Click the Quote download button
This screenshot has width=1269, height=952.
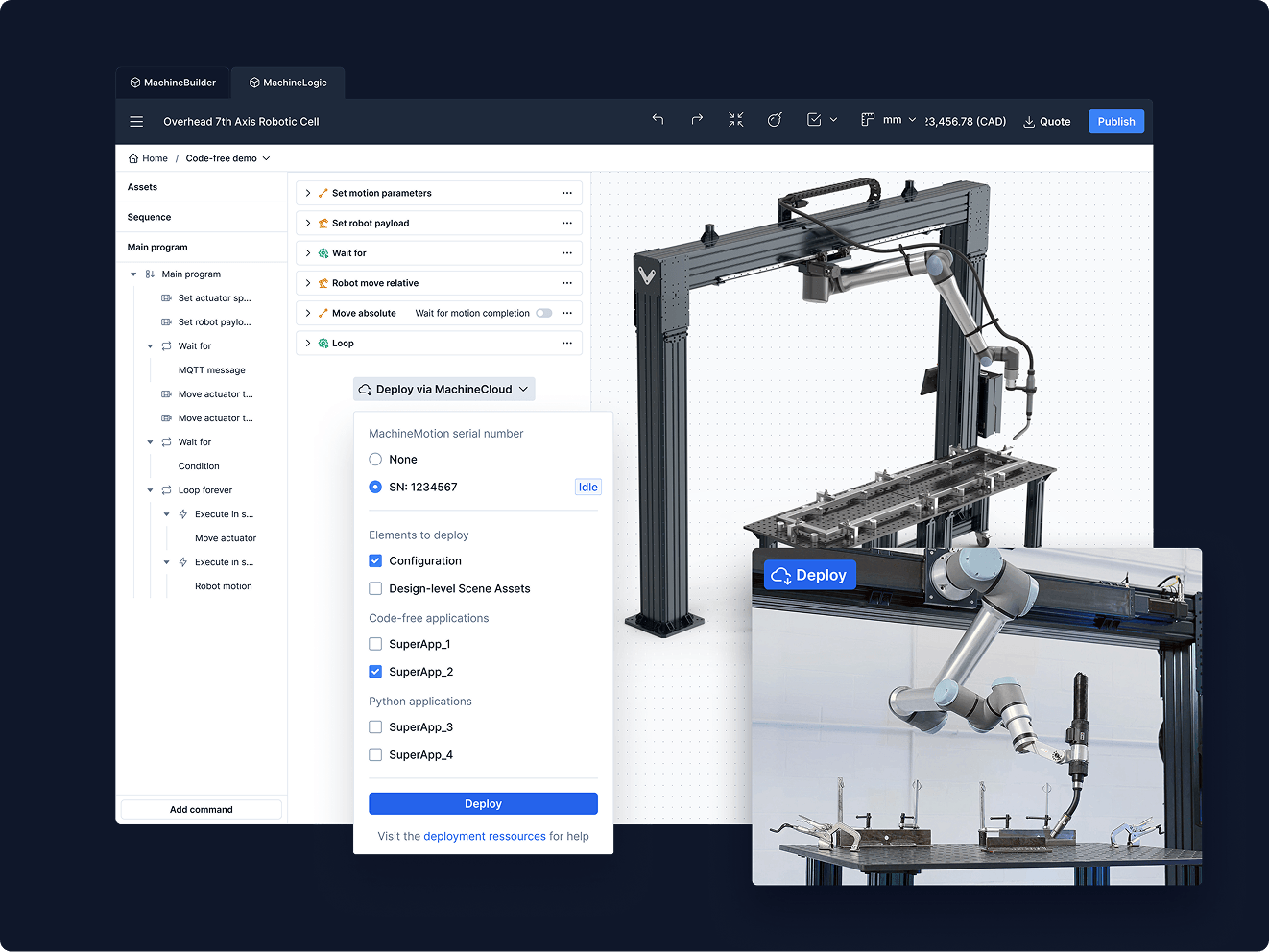(1046, 122)
